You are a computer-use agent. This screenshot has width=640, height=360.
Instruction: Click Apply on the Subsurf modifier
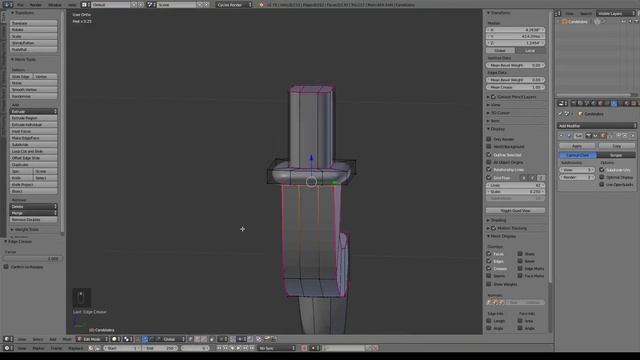[x=577, y=146]
